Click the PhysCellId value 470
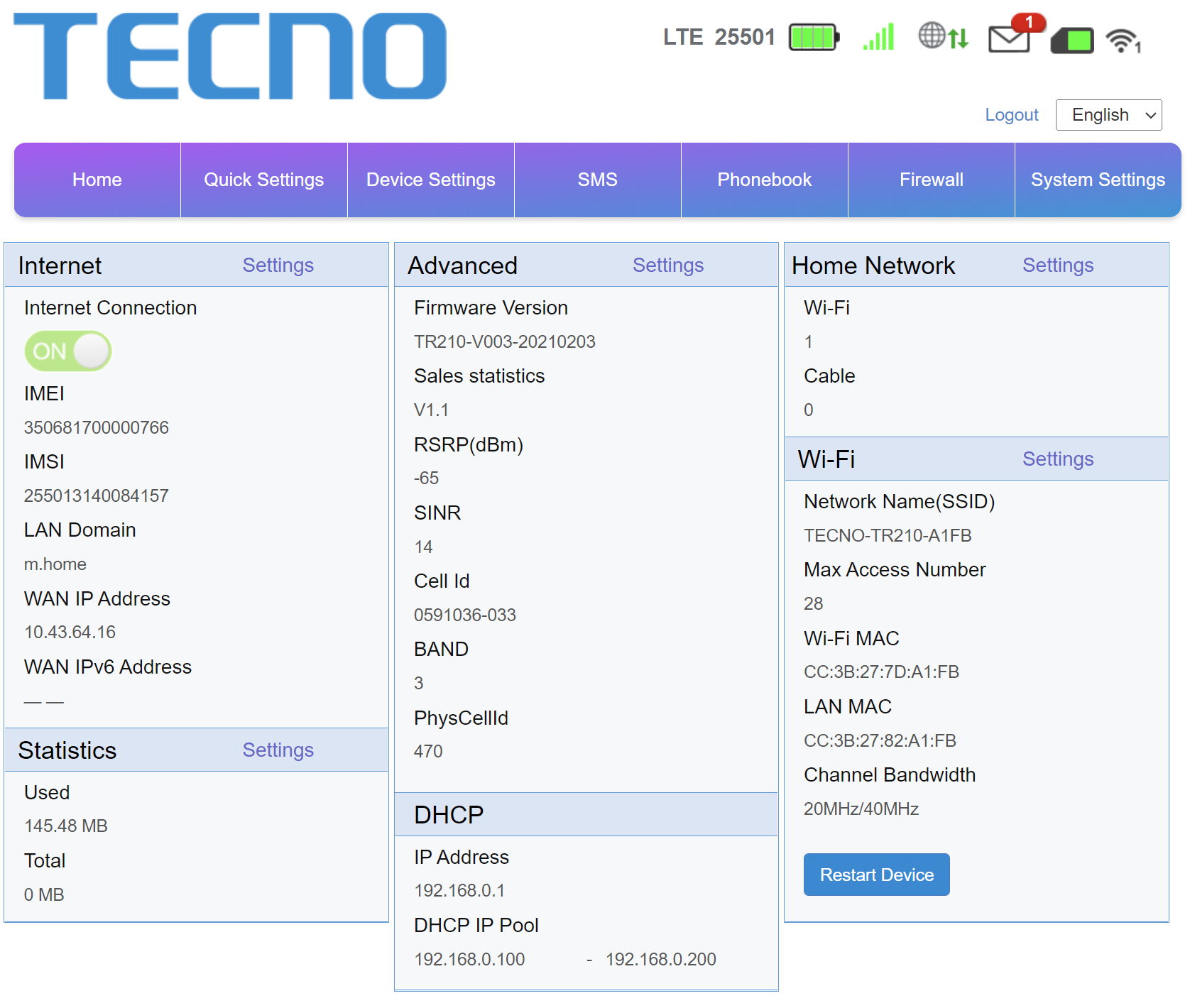The image size is (1190, 1008). pos(428,752)
